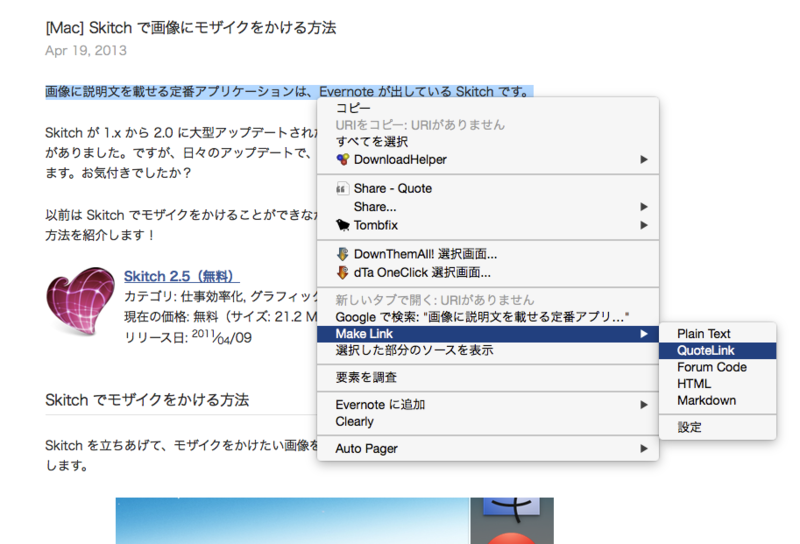Click the DownThemAll! arrow icon
This screenshot has height=544, width=800.
tap(343, 254)
